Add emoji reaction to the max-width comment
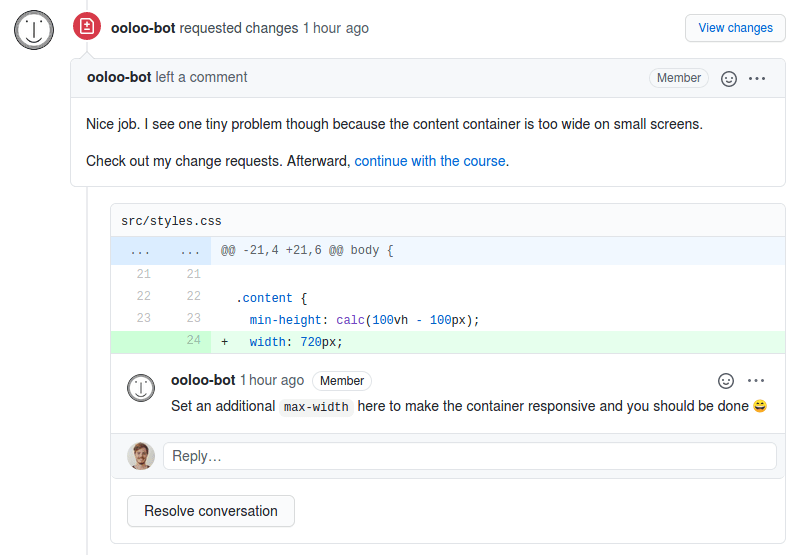 (726, 381)
